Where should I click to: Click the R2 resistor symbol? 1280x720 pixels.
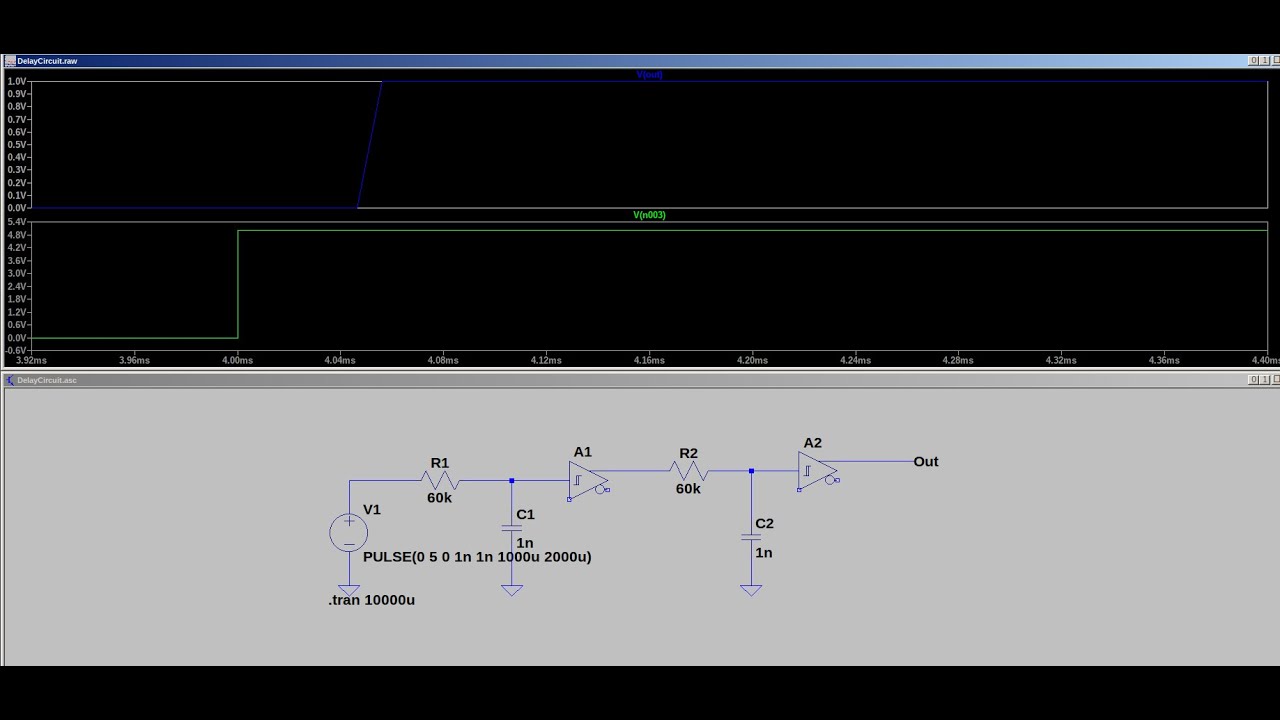[x=689, y=471]
